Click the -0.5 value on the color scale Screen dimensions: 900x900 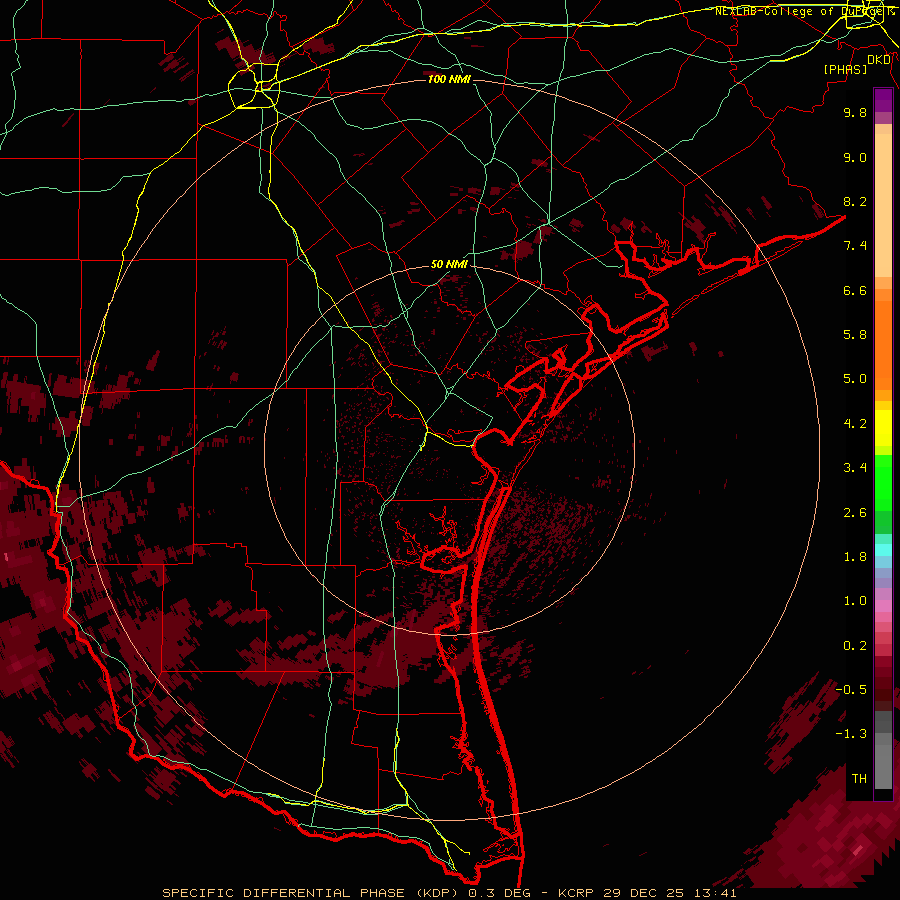click(x=851, y=690)
